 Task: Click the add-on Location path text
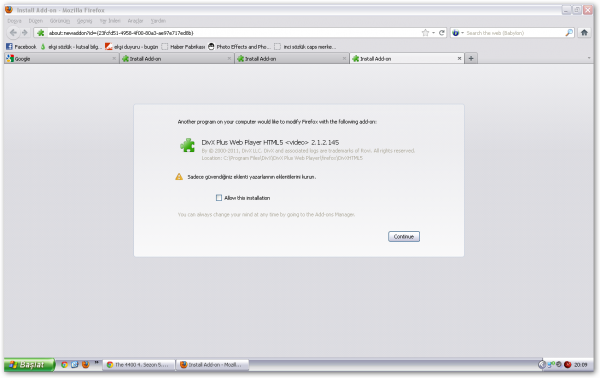tap(282, 158)
